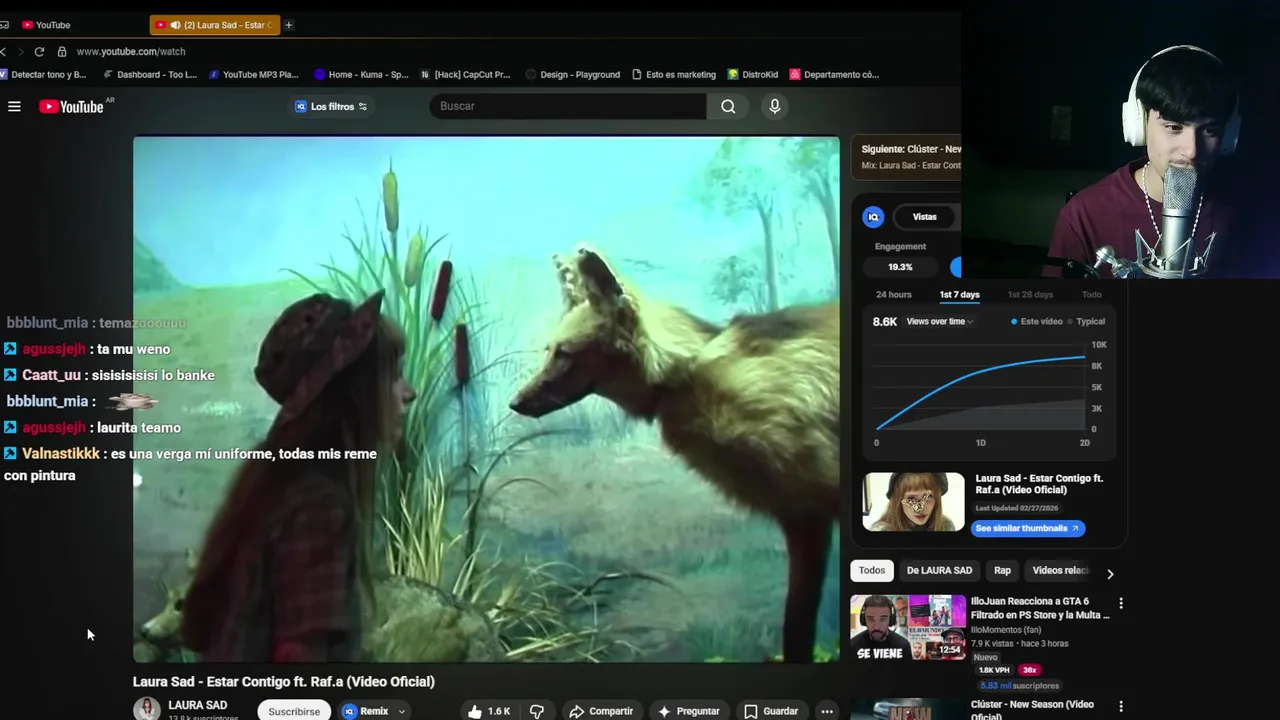Screen dimensions: 1280x720
Task: Click See similar thumbnails button
Action: [1027, 528]
